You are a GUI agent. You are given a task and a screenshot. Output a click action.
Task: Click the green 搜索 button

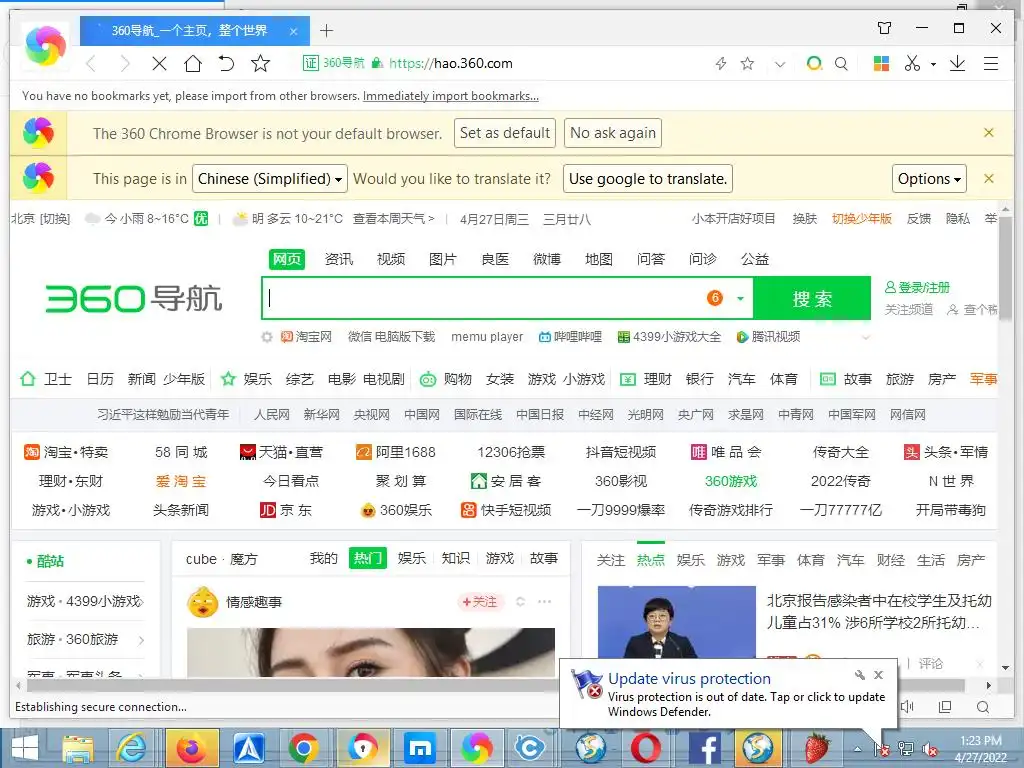(x=812, y=298)
